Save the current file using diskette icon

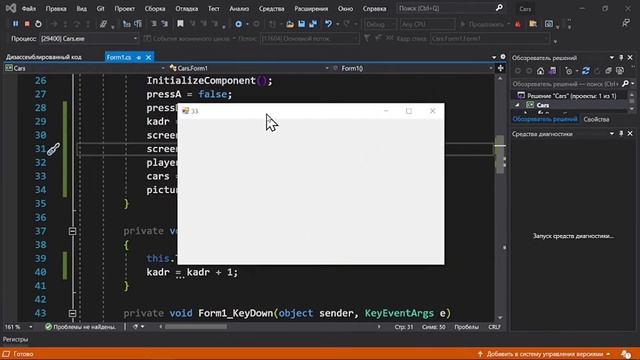pyautogui.click(x=301, y=24)
